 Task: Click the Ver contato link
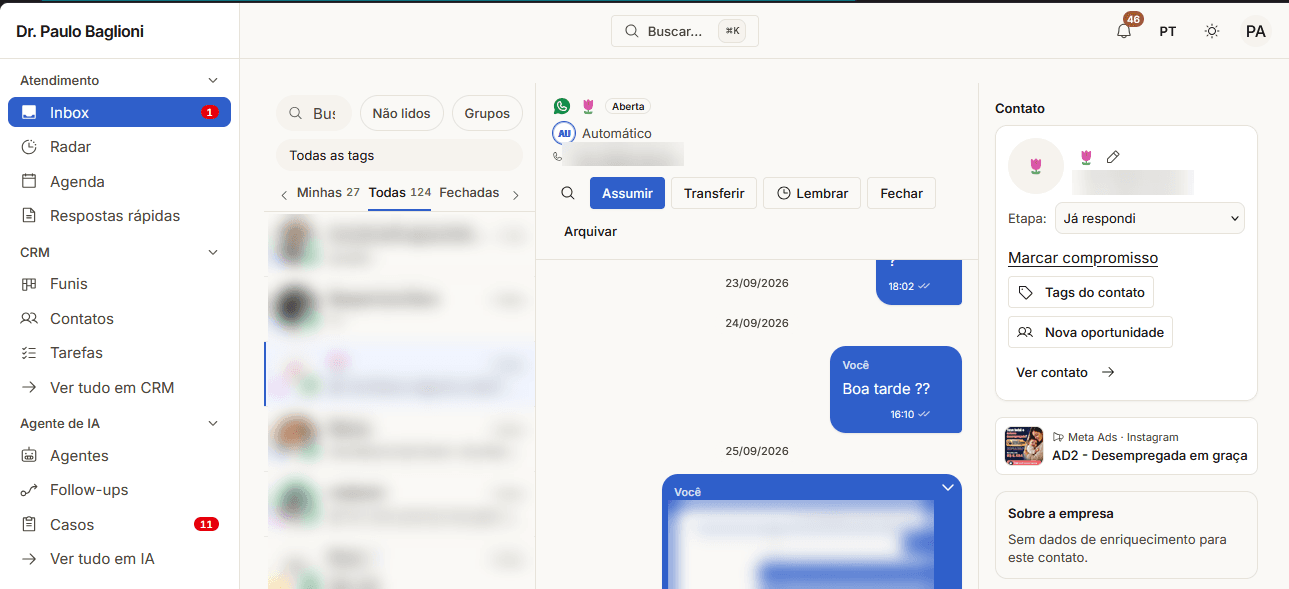pyautogui.click(x=1065, y=372)
